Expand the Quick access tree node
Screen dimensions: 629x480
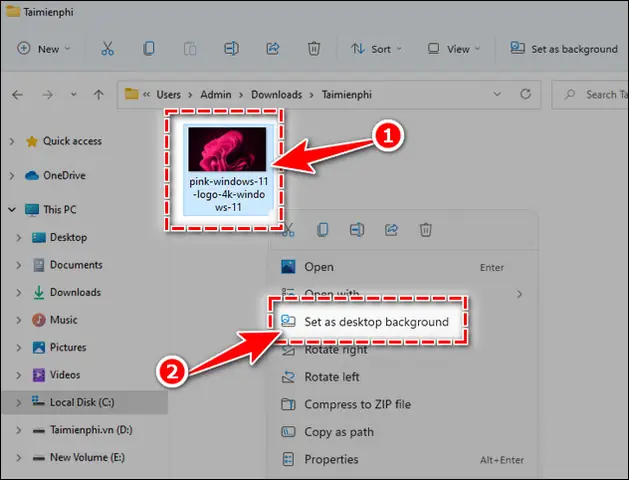click(x=12, y=141)
